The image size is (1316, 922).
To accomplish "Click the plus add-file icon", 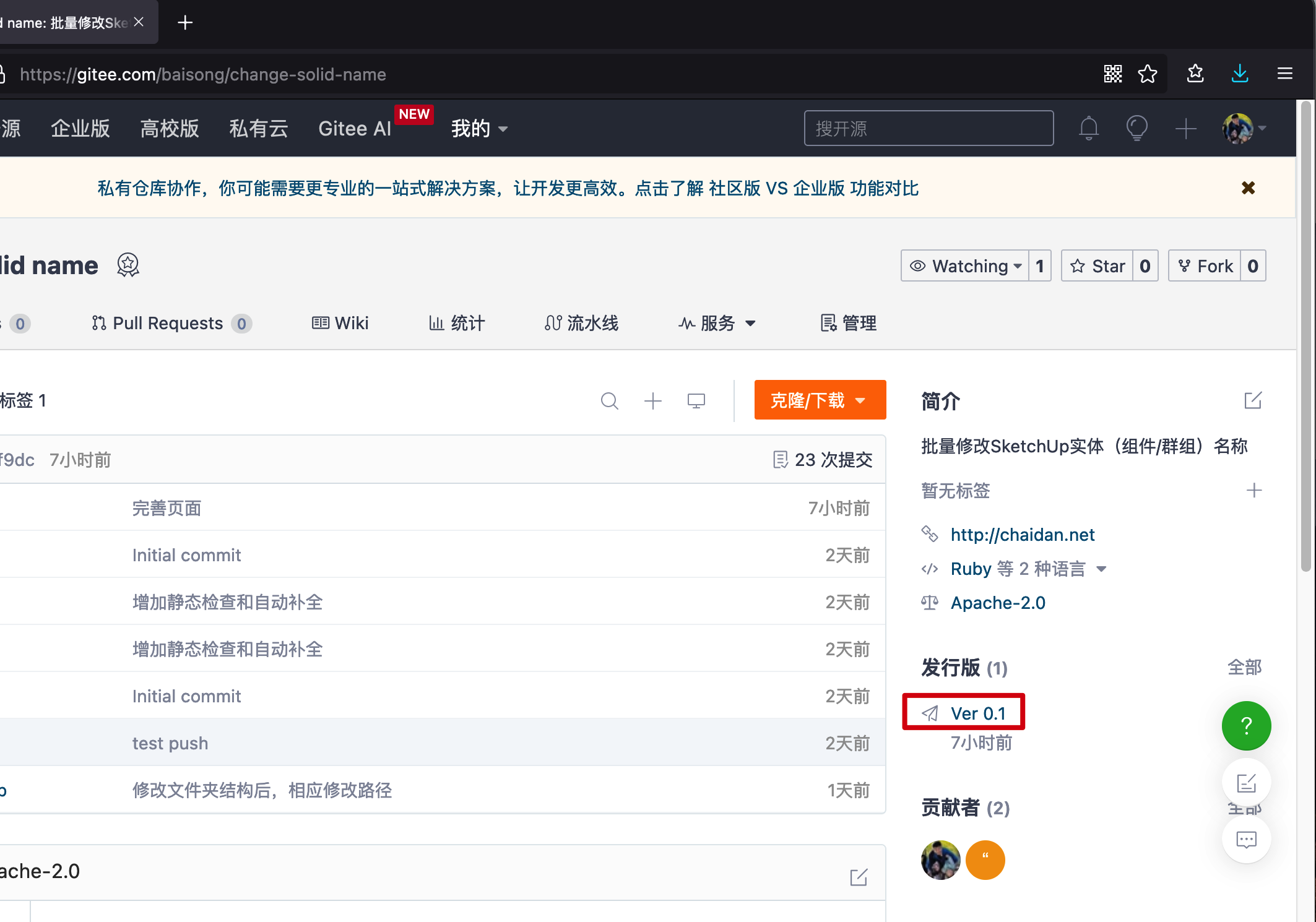I will click(x=653, y=401).
